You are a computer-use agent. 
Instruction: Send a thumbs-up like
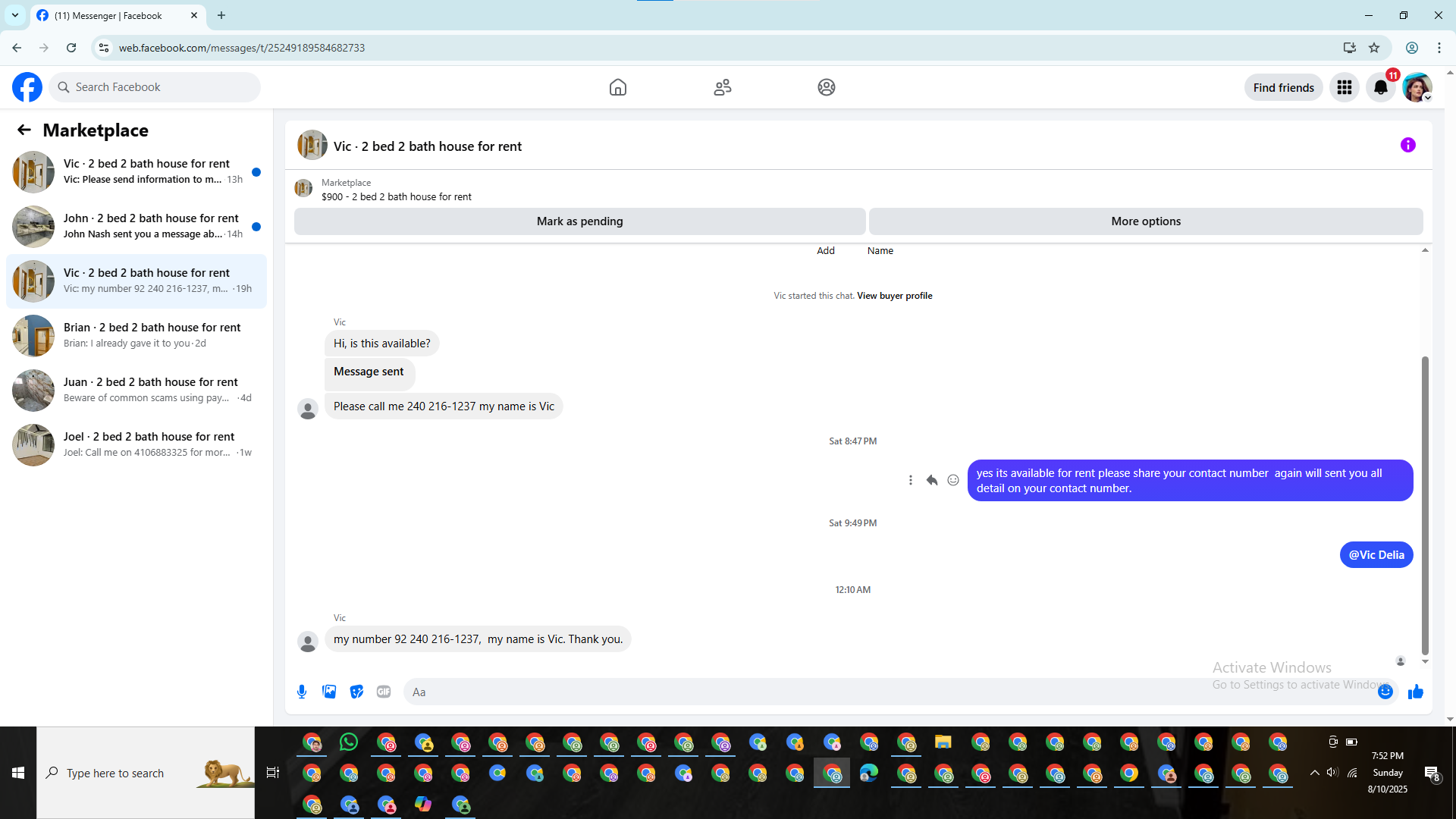(x=1415, y=692)
